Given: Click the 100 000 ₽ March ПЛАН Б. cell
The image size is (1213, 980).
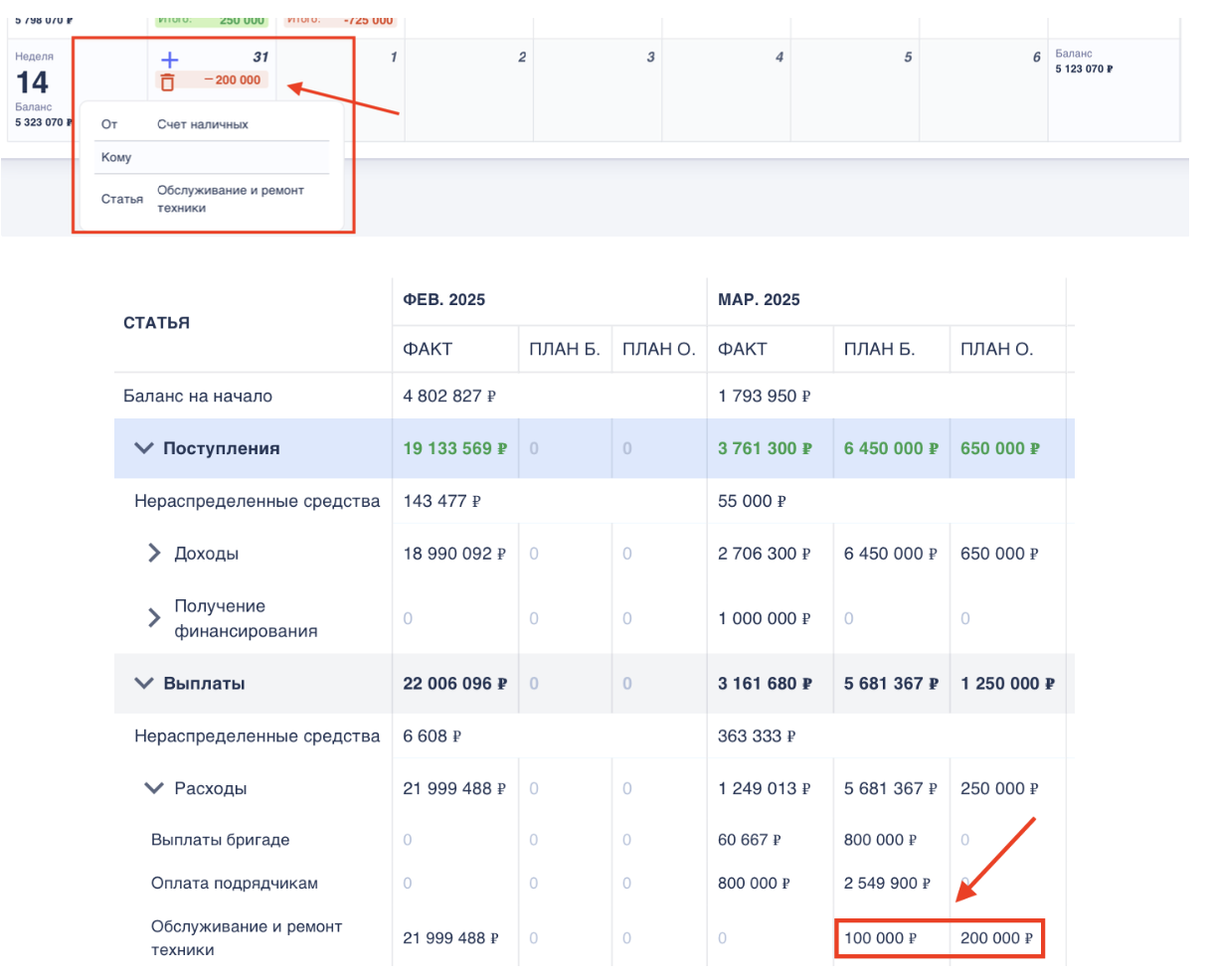Looking at the screenshot, I should click(x=881, y=937).
